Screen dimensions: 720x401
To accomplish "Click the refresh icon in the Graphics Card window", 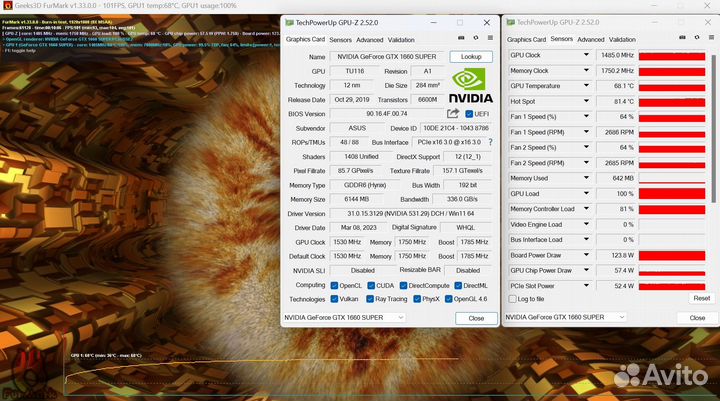I will (x=476, y=38).
